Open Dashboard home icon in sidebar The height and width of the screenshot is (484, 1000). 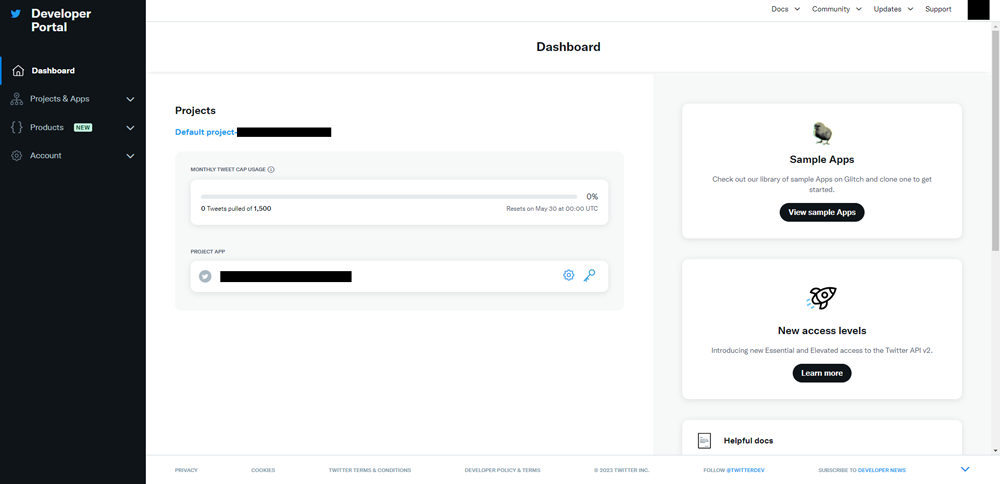coord(18,71)
